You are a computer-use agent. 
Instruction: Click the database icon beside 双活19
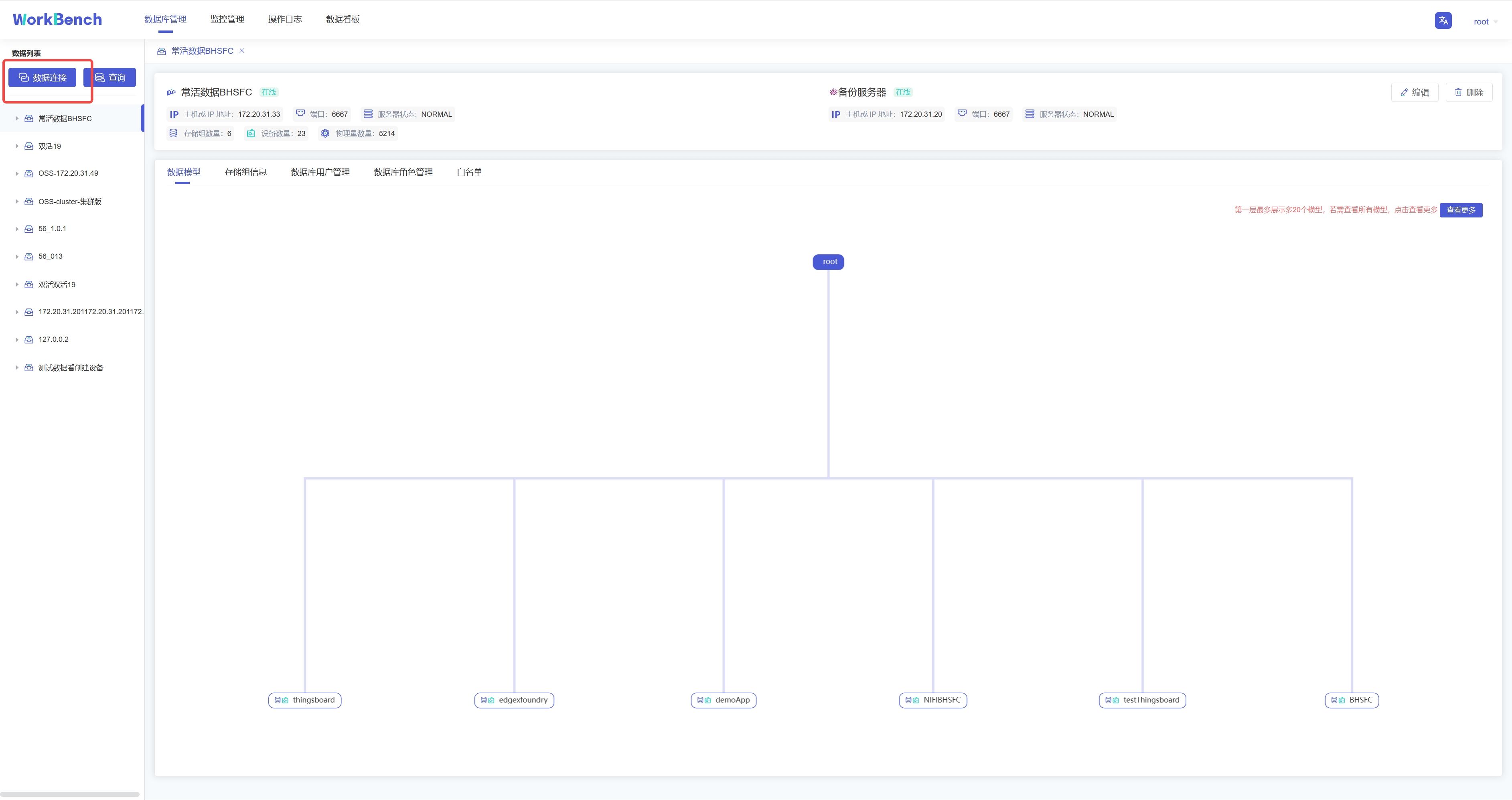29,146
